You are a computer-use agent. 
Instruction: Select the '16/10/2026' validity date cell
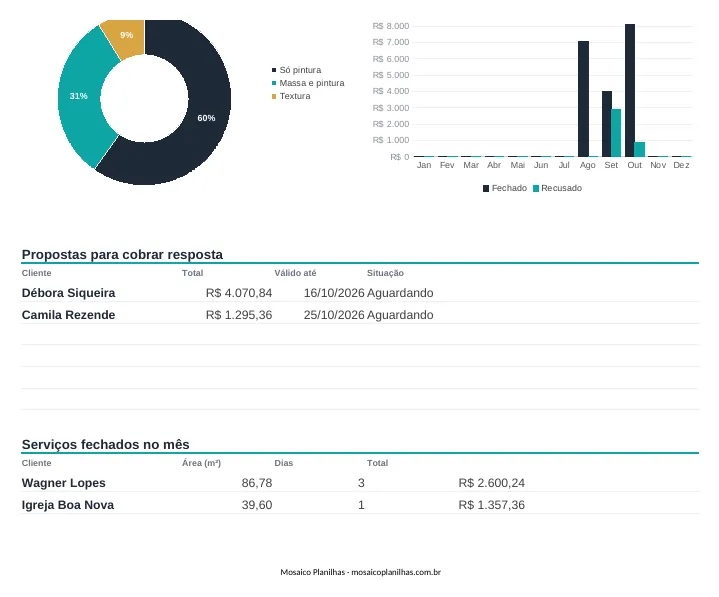coord(334,293)
